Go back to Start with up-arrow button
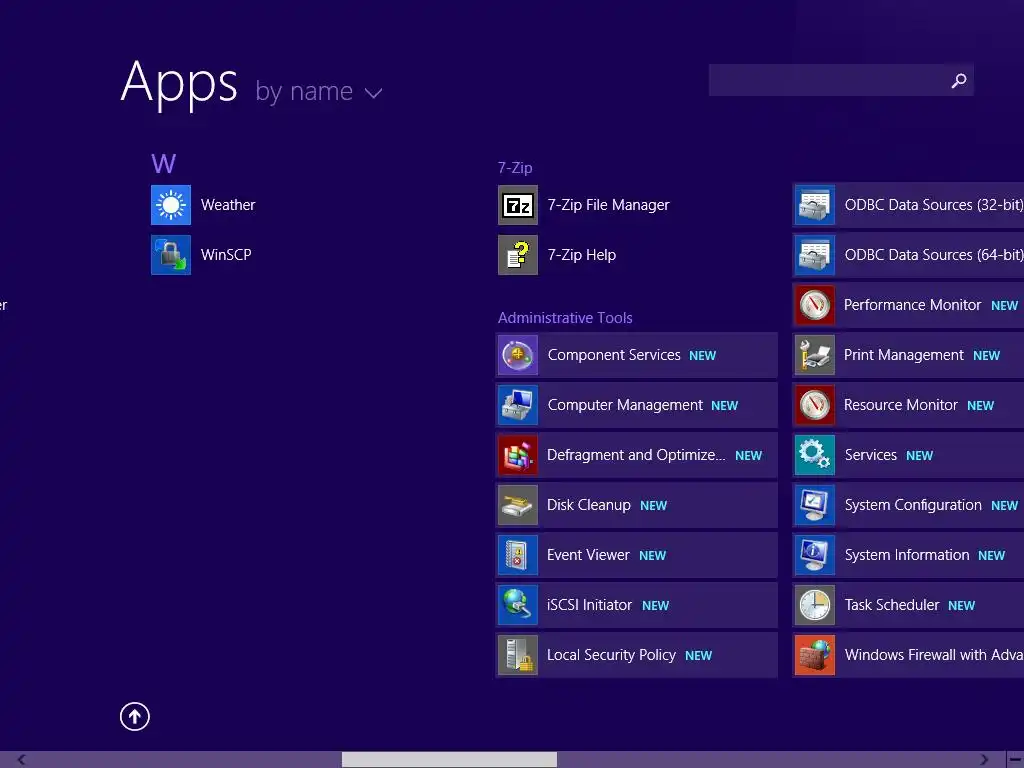This screenshot has height=768, width=1024. 135,716
